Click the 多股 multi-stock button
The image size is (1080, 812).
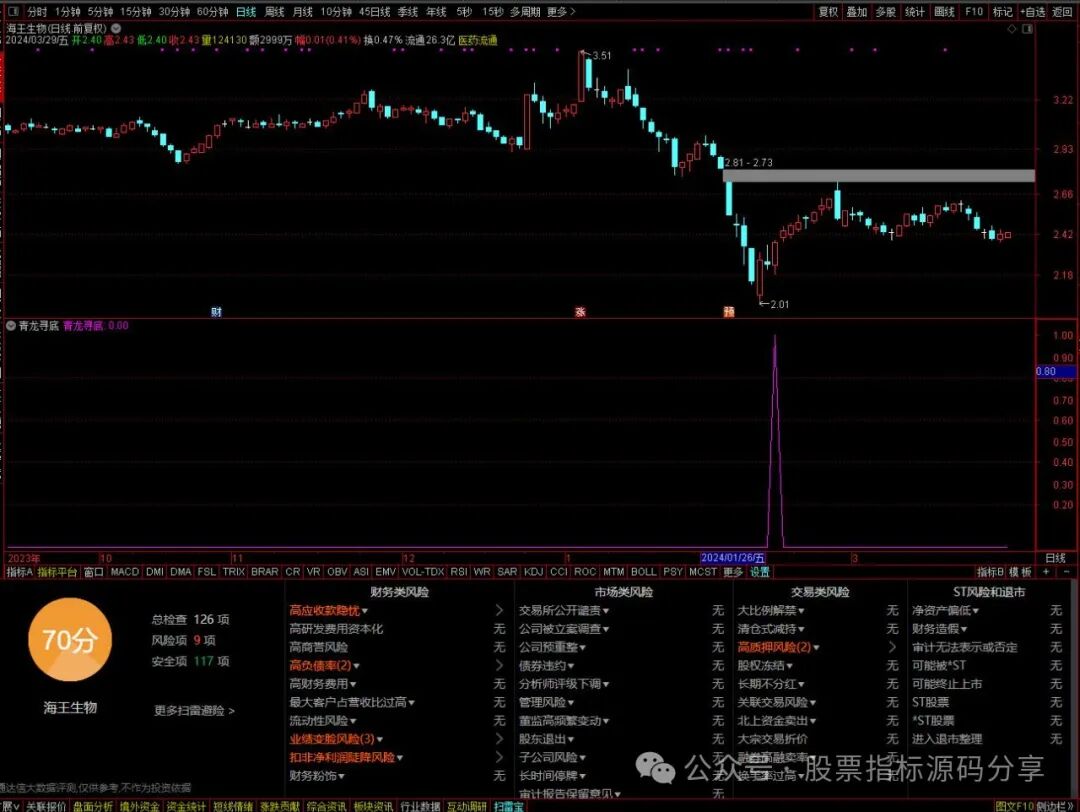(x=886, y=12)
